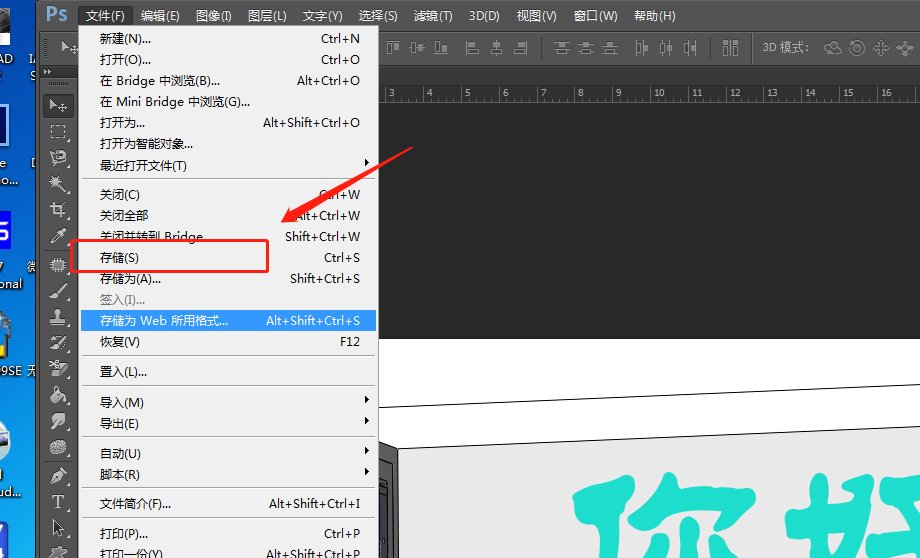920x558 pixels.
Task: Select the Crop tool
Action: [58, 209]
